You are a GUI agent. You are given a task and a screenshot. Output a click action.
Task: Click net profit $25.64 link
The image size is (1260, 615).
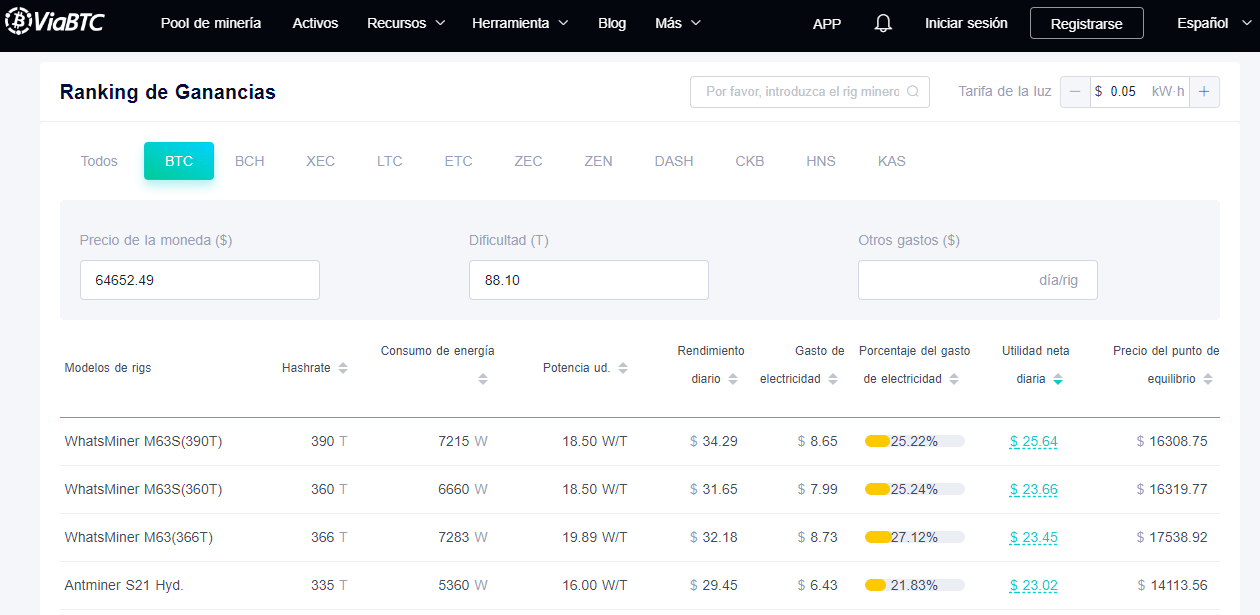[1033, 441]
